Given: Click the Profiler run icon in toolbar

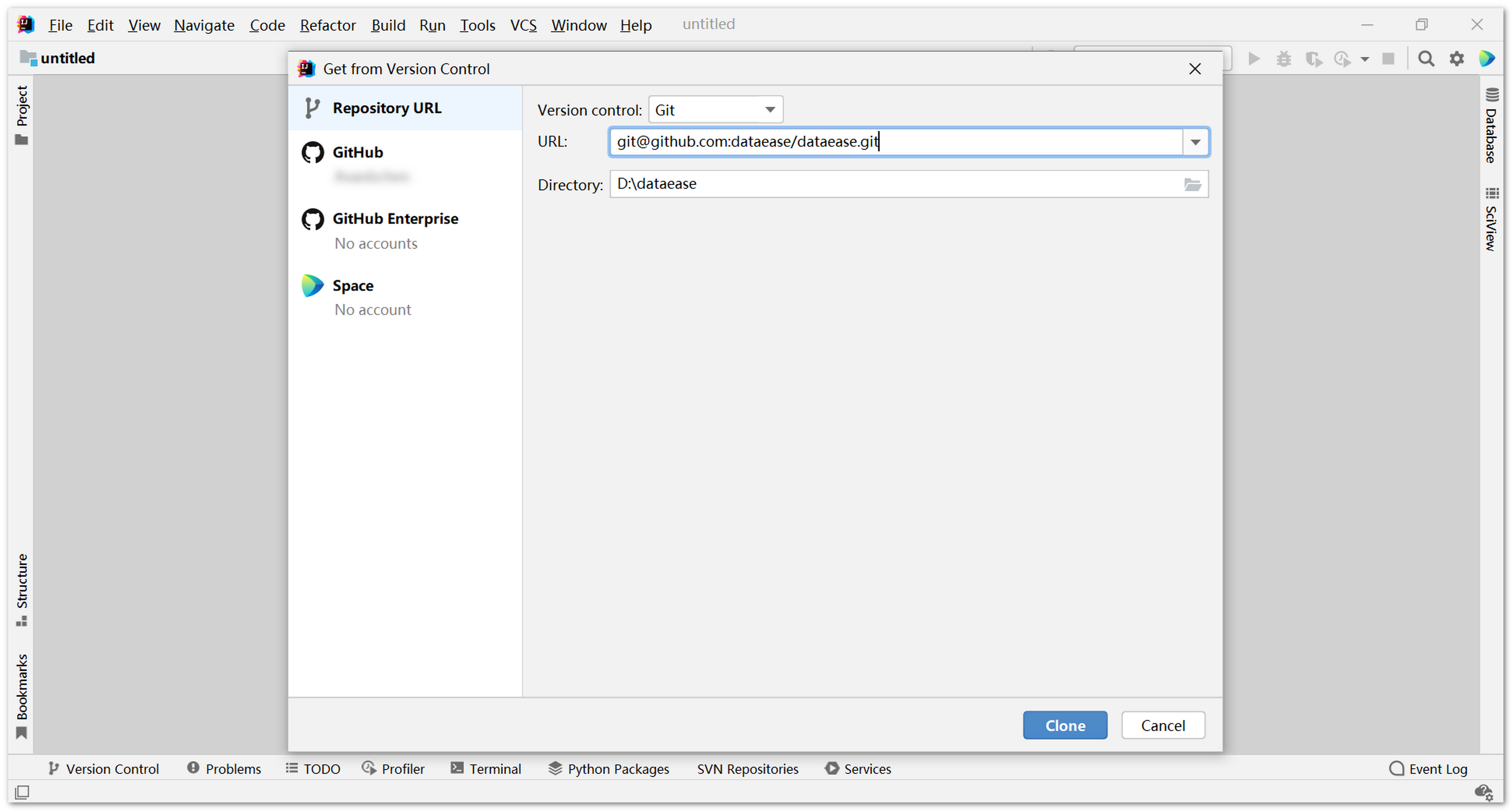Looking at the screenshot, I should pyautogui.click(x=1342, y=59).
